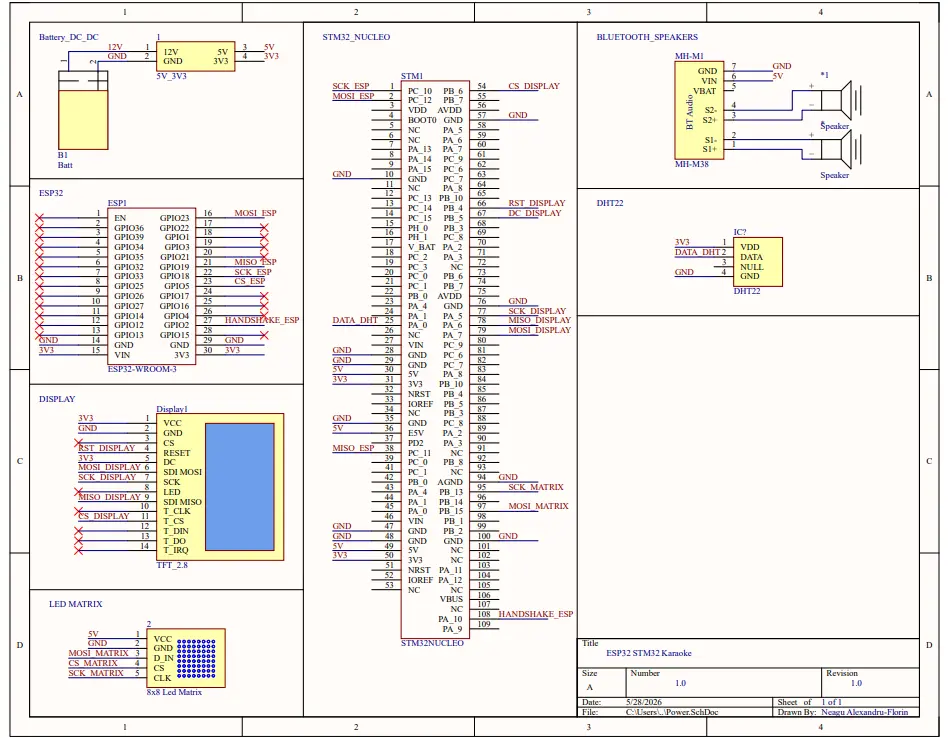Click the STM32_NUCLEO section title
This screenshot has width=948, height=738.
(x=356, y=37)
